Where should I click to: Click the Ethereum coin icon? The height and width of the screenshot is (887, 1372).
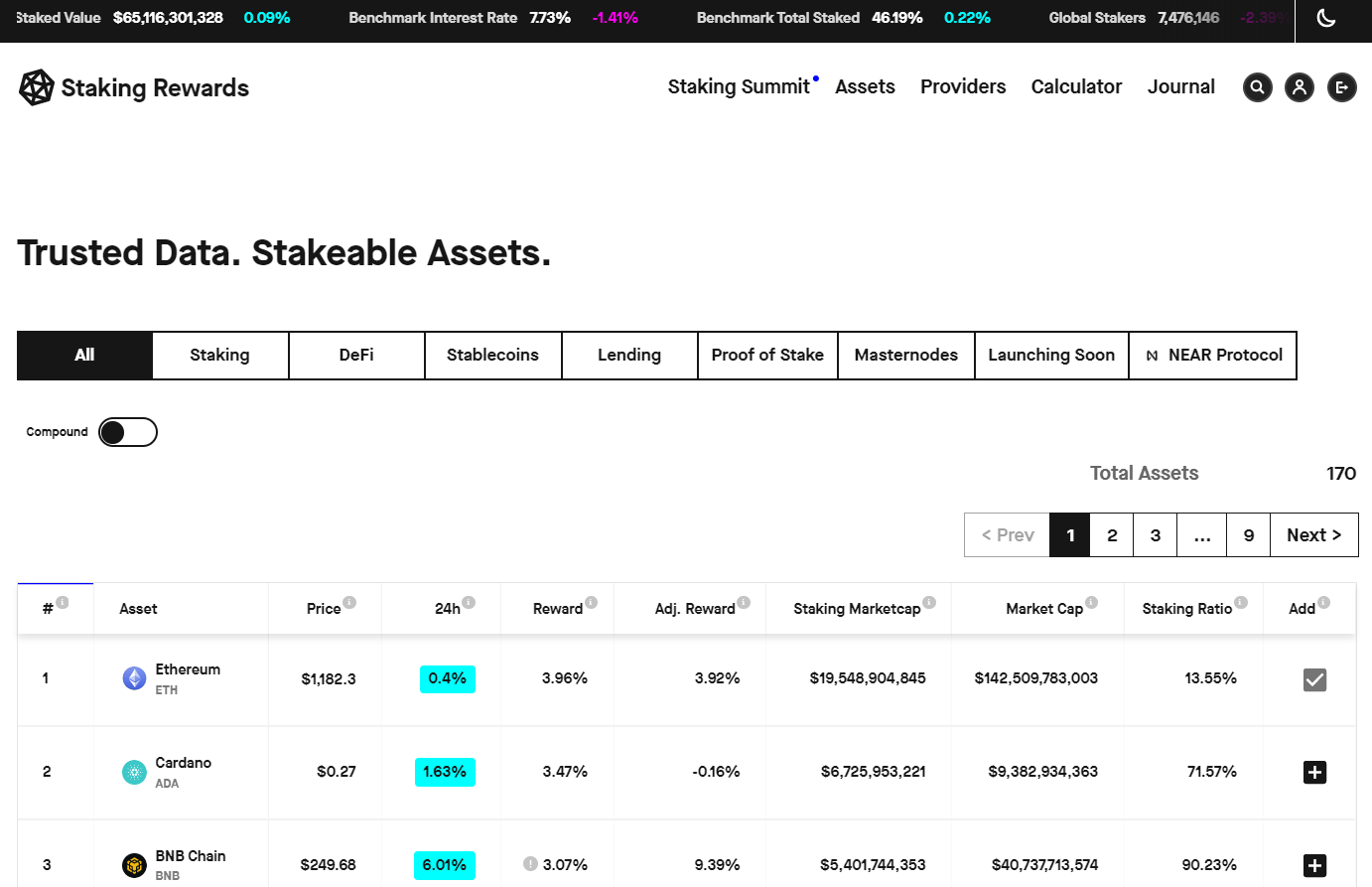134,678
